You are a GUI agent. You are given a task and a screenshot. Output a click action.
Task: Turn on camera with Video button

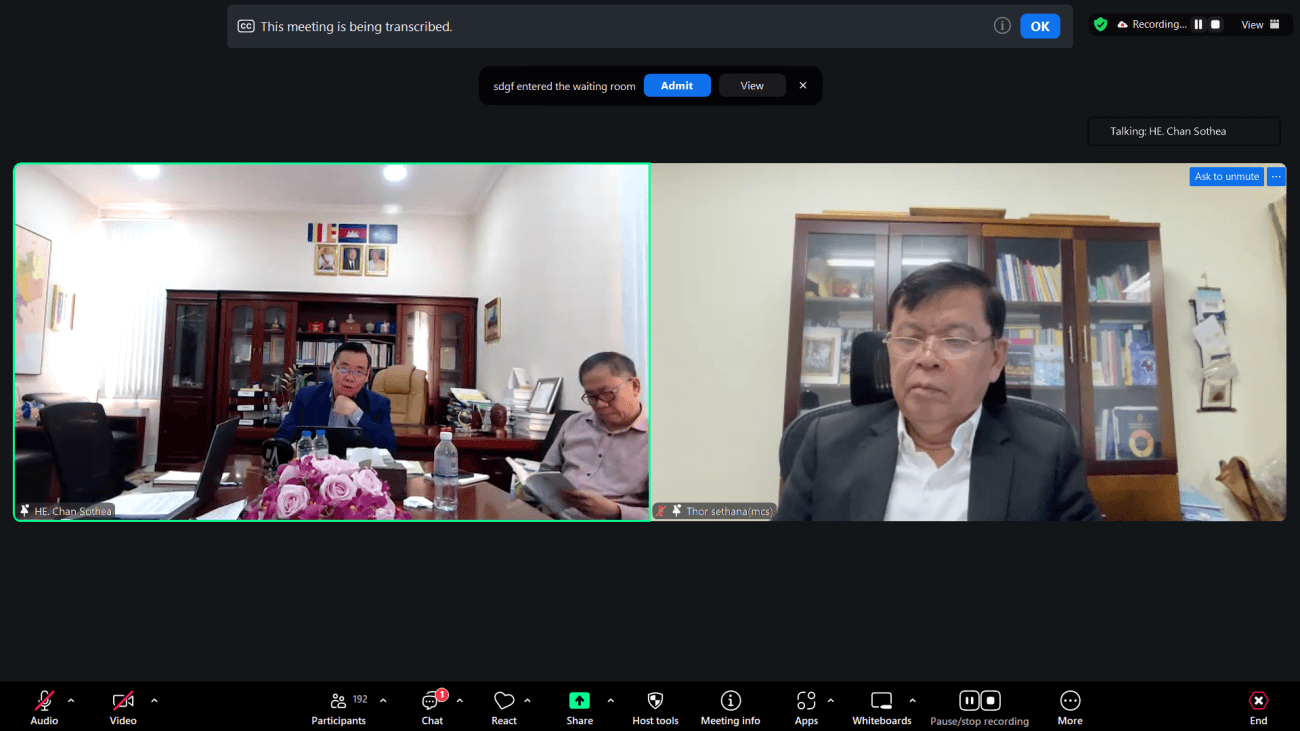123,707
